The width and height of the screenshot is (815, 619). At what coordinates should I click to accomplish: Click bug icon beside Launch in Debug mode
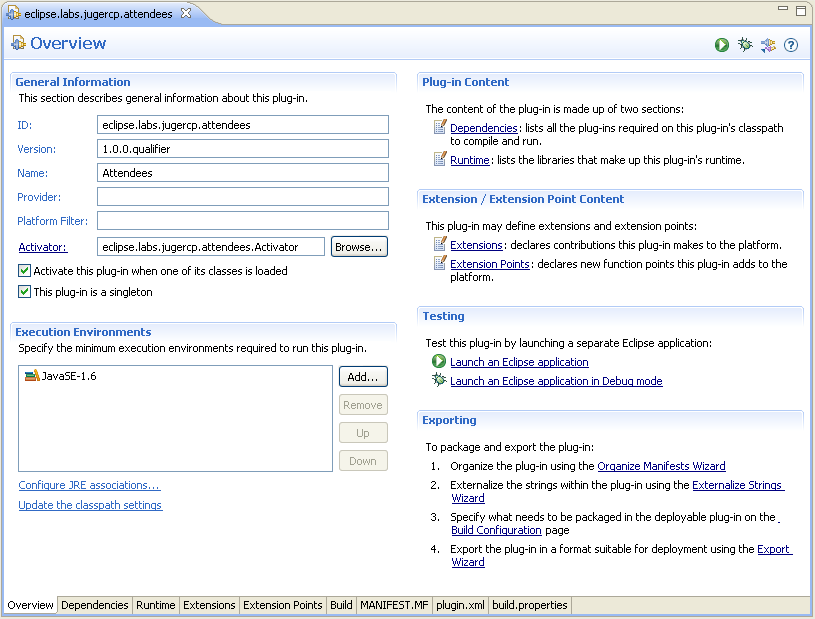(x=439, y=380)
